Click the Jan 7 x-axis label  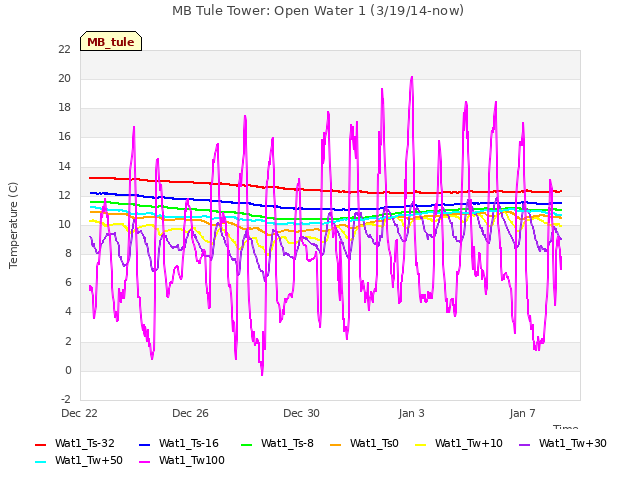click(522, 413)
